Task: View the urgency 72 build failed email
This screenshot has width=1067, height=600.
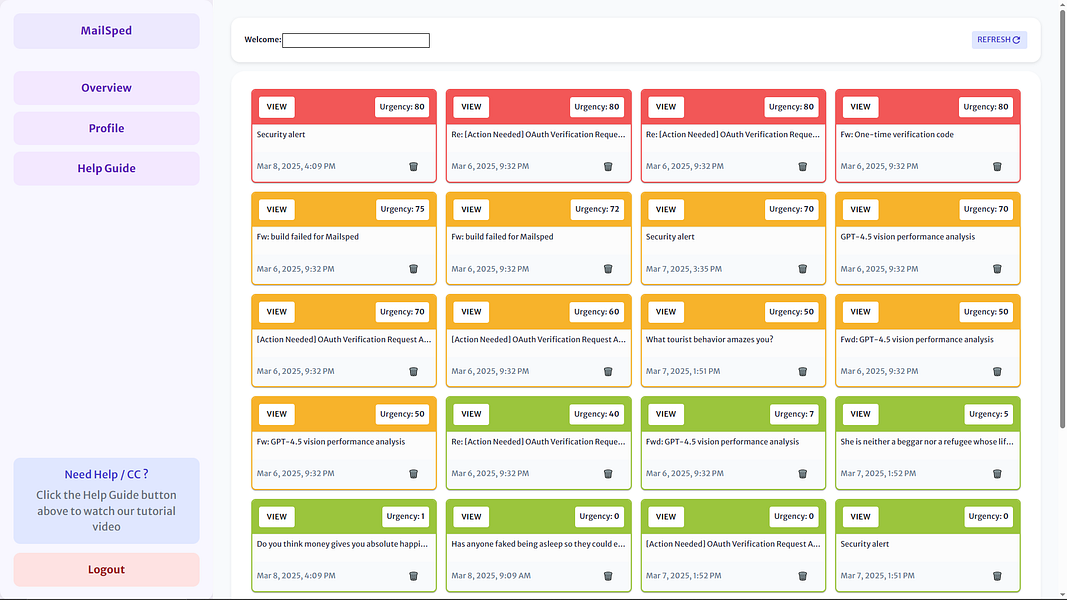Action: tap(471, 210)
